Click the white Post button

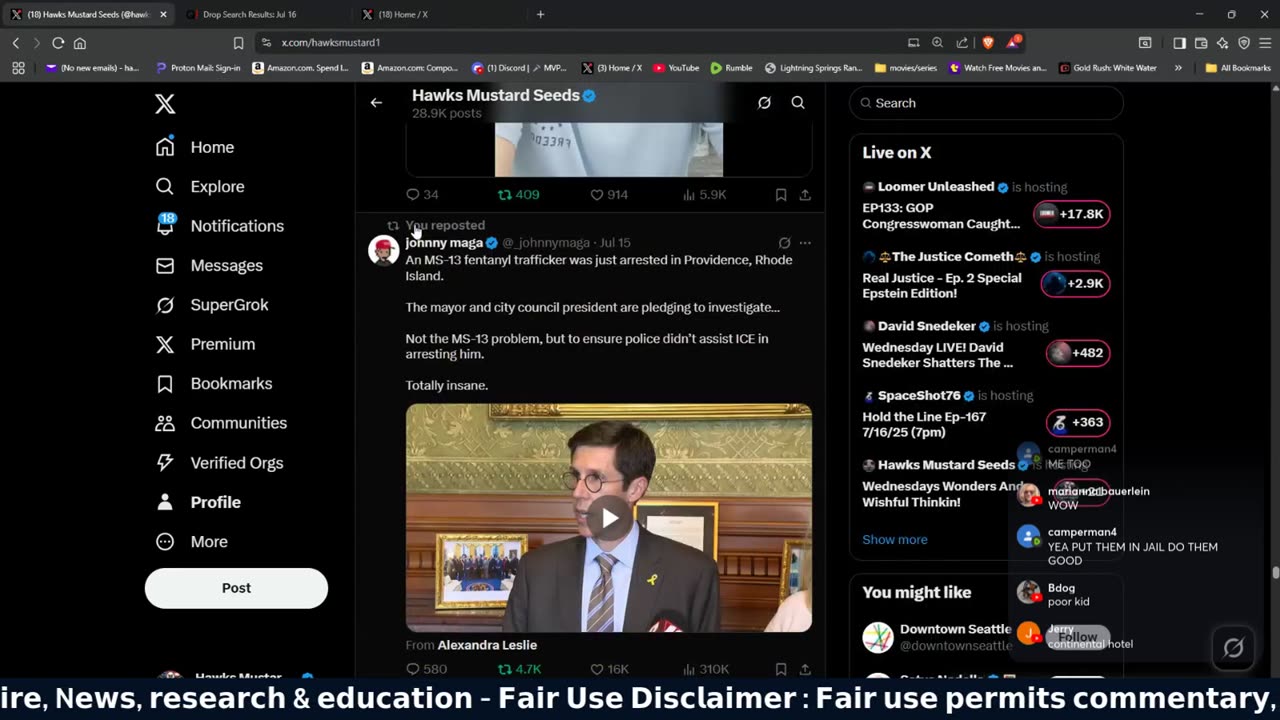[236, 588]
